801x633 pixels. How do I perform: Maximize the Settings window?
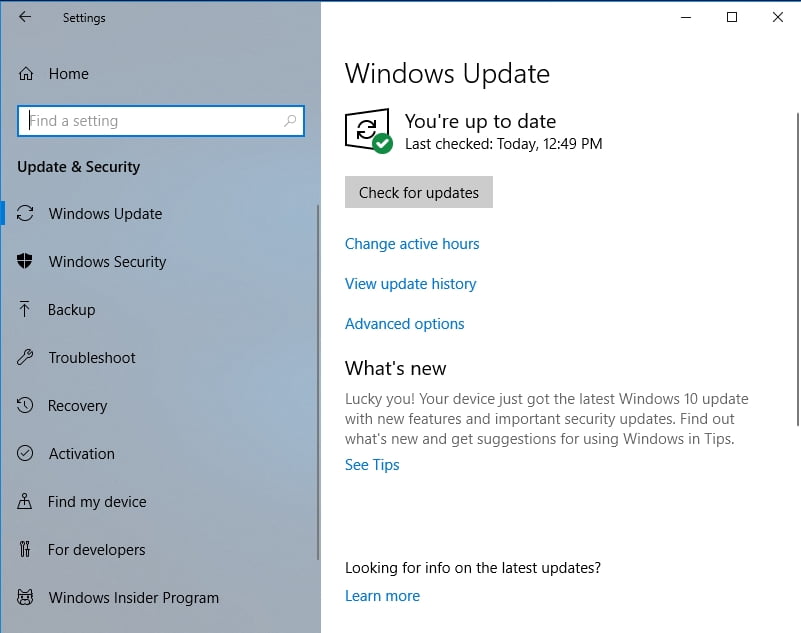tap(732, 17)
